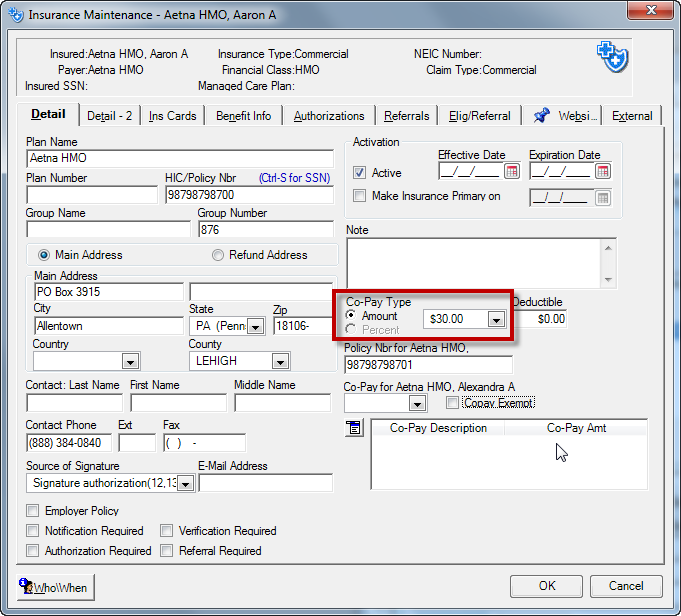Expand the Country dropdown
The width and height of the screenshot is (681, 616).
[x=130, y=361]
